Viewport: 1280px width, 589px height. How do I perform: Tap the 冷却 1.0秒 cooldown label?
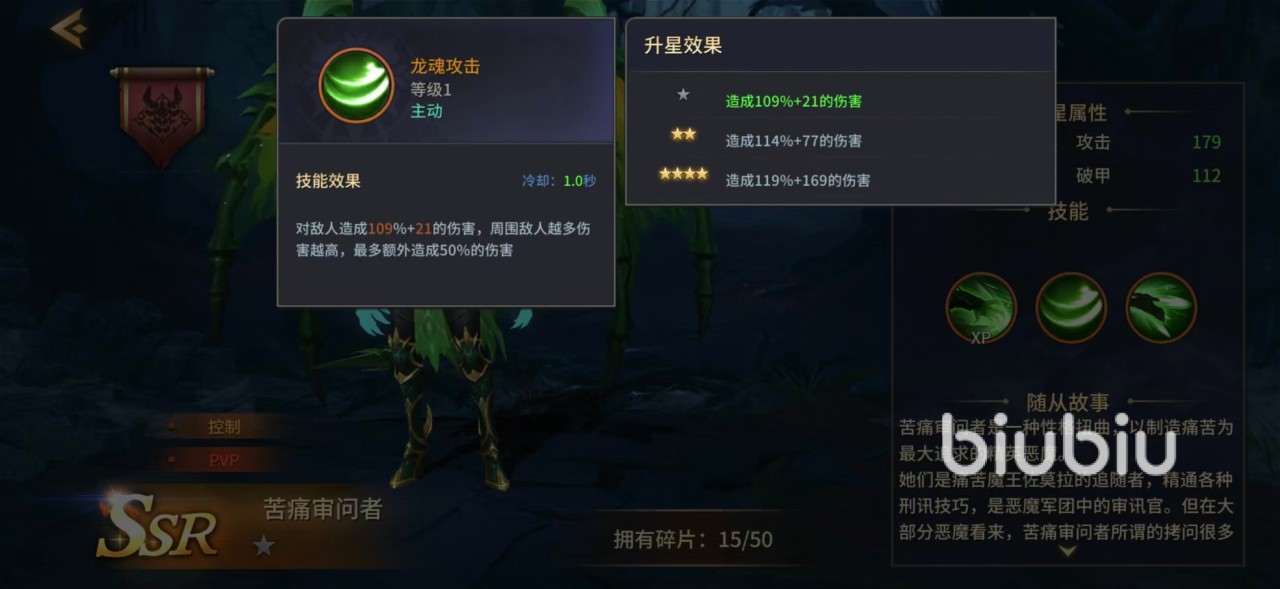[x=559, y=181]
